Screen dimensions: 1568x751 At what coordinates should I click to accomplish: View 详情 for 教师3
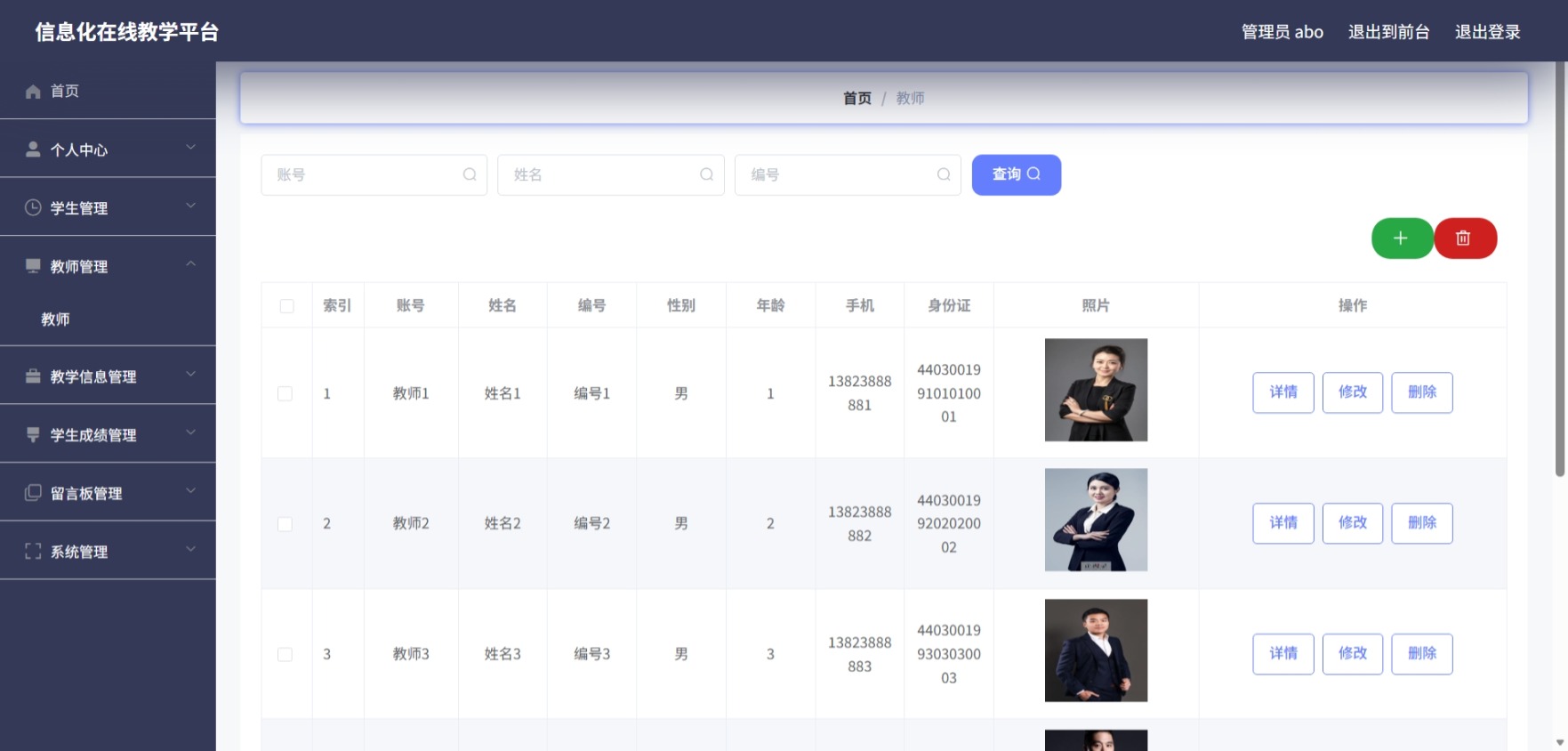point(1283,654)
